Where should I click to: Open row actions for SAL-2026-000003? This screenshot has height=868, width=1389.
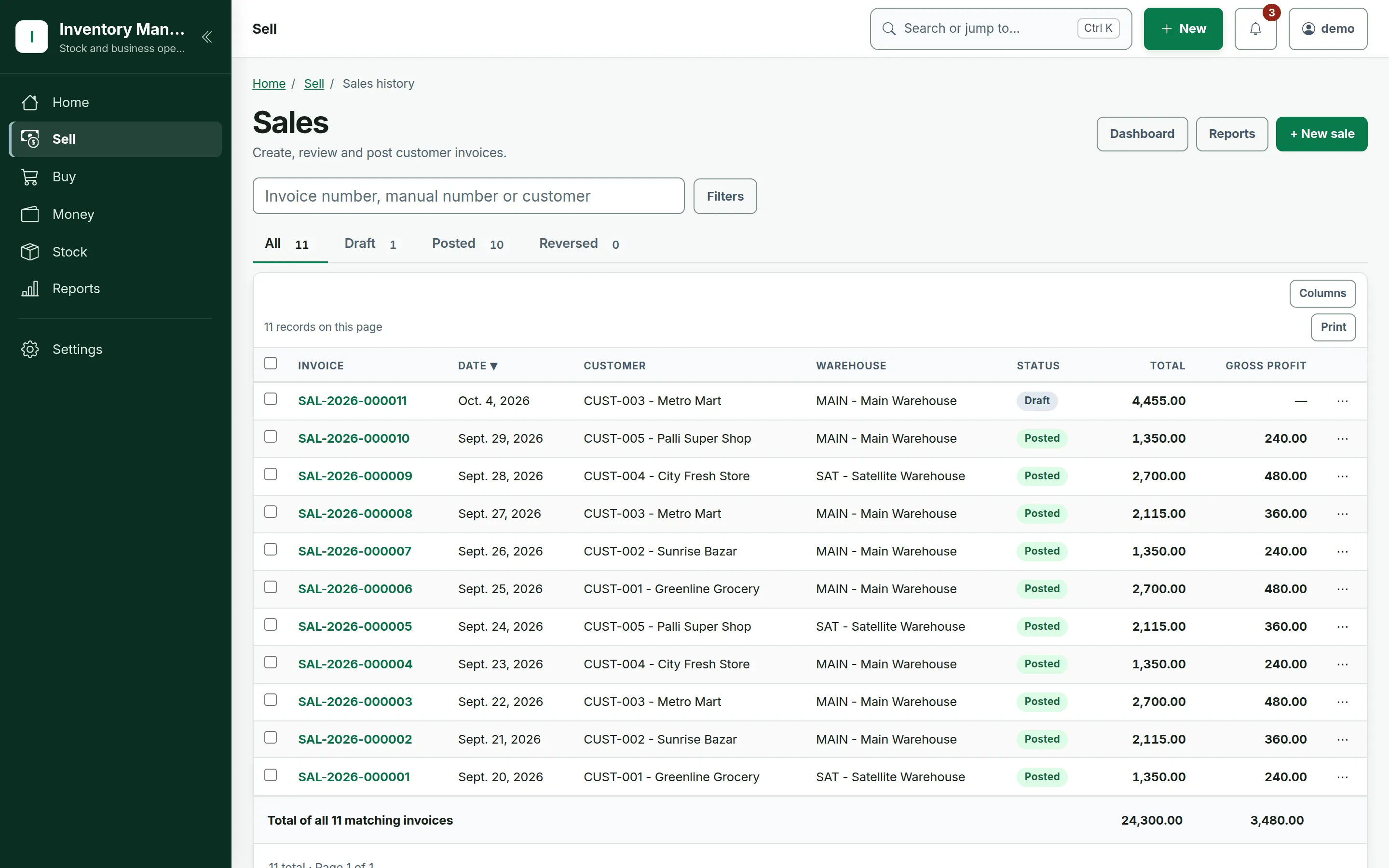pyautogui.click(x=1342, y=702)
